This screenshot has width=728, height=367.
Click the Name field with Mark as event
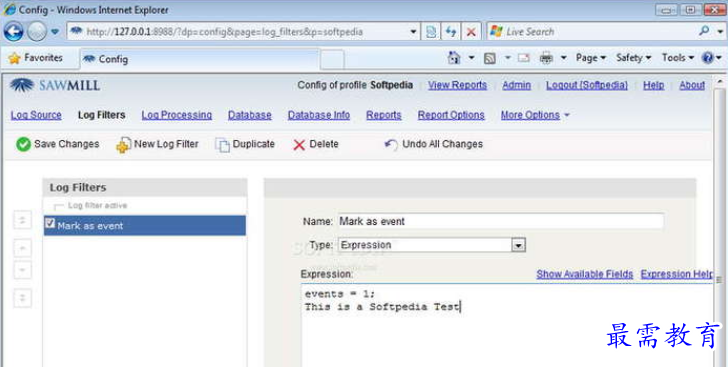click(x=500, y=221)
